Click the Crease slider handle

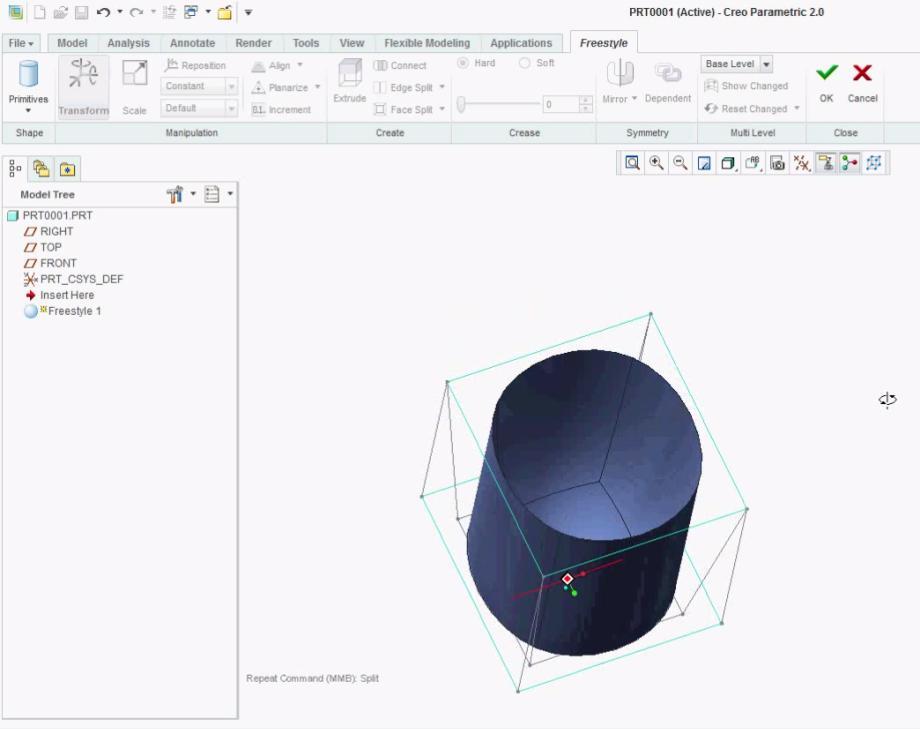(462, 104)
